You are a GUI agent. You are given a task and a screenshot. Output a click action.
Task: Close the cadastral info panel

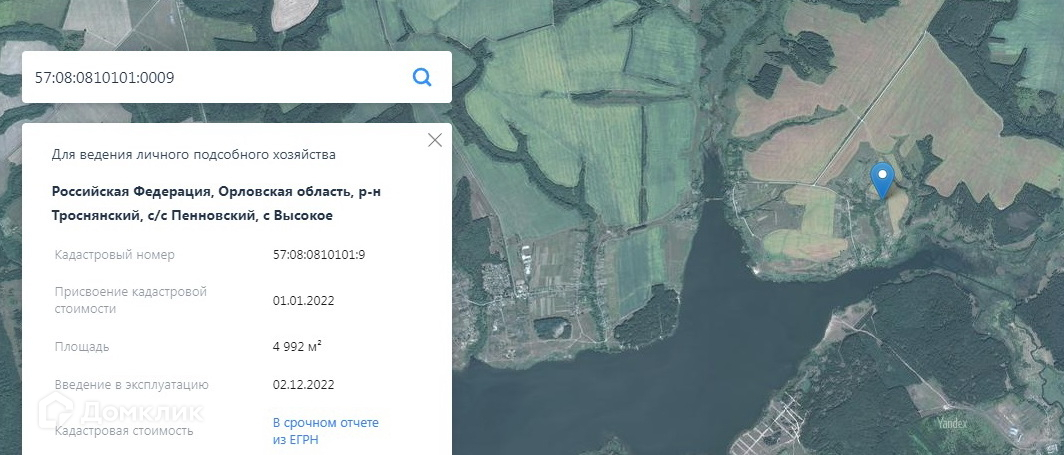(435, 140)
